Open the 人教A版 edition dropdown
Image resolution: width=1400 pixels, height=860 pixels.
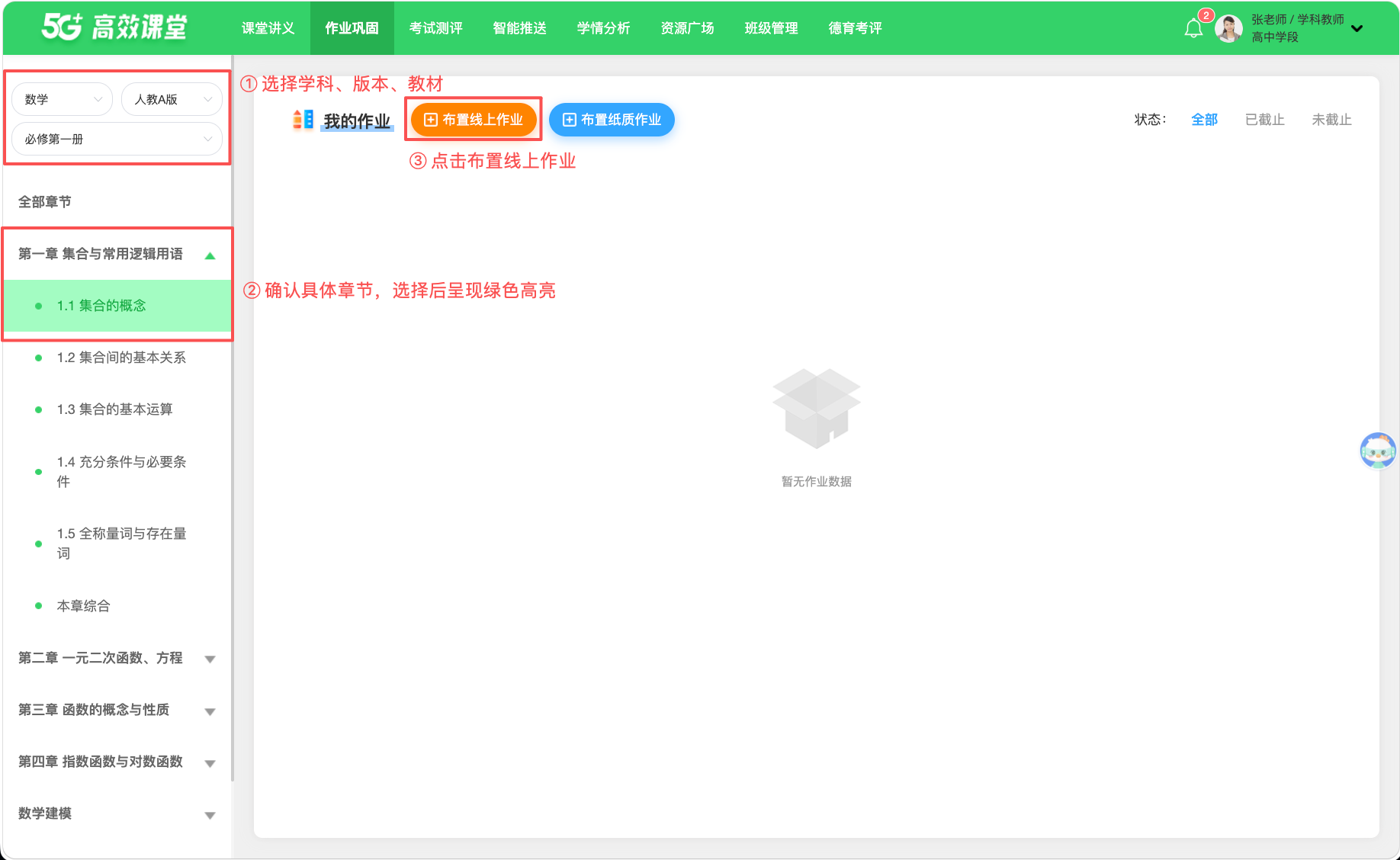coord(172,99)
